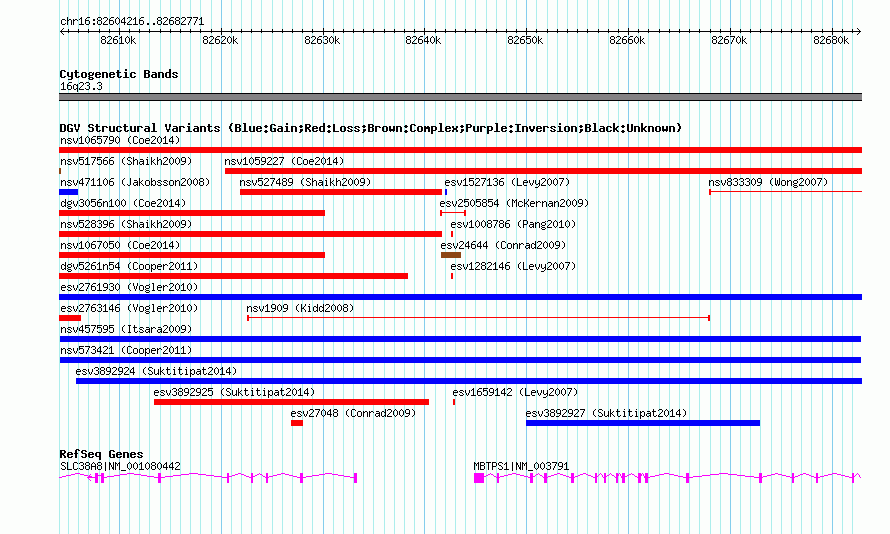Select the esv3892927 blue gain bar
This screenshot has height=534, width=890.
tap(643, 423)
